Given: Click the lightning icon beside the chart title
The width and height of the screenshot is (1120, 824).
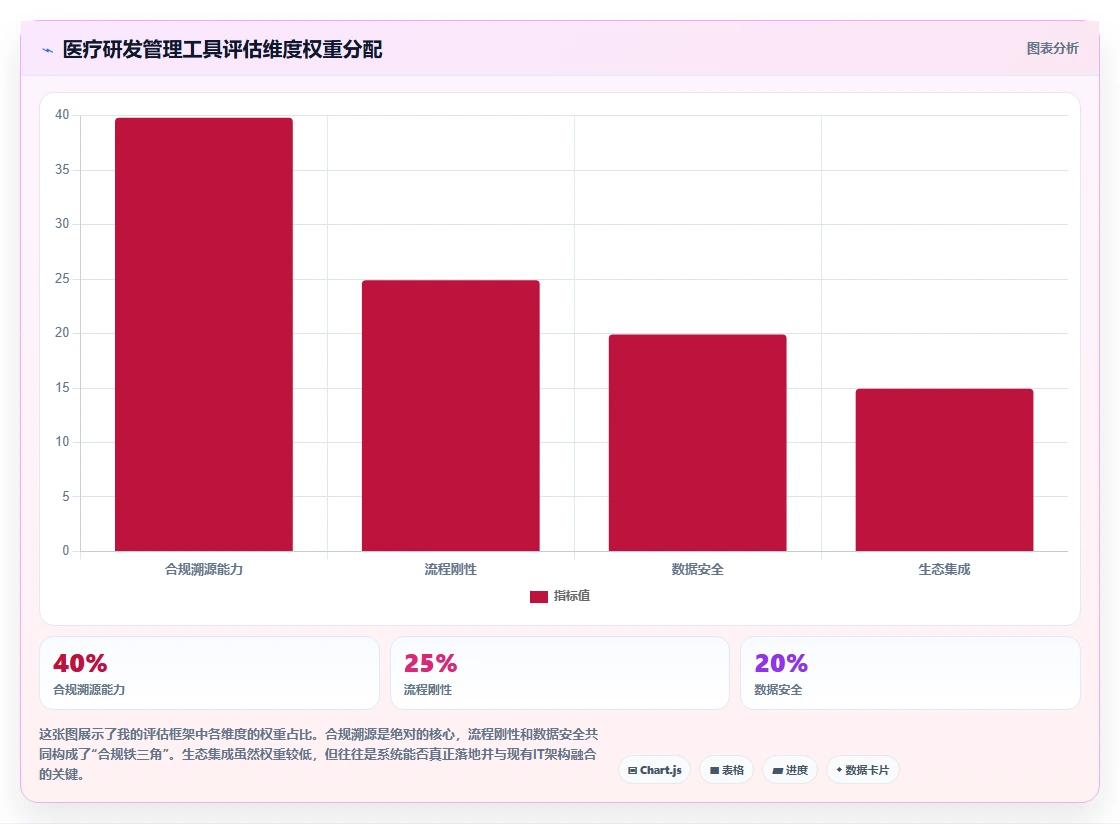Looking at the screenshot, I should point(48,50).
